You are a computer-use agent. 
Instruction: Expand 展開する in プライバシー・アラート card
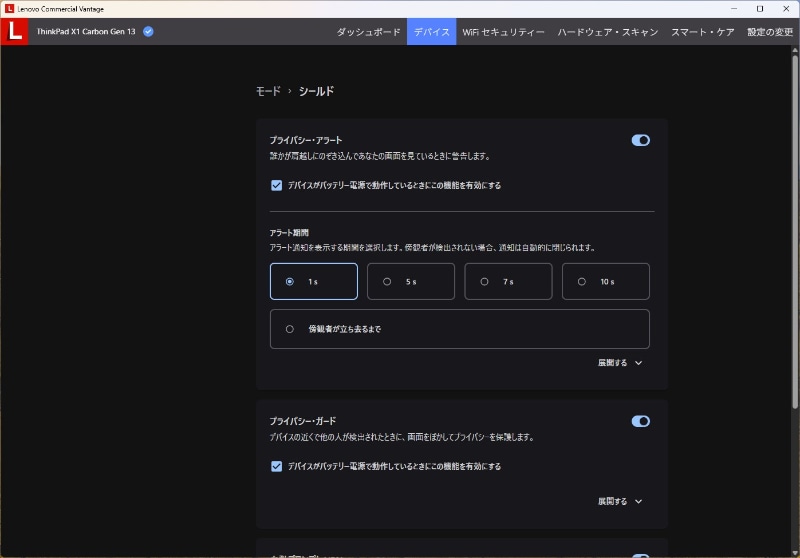[620, 363]
